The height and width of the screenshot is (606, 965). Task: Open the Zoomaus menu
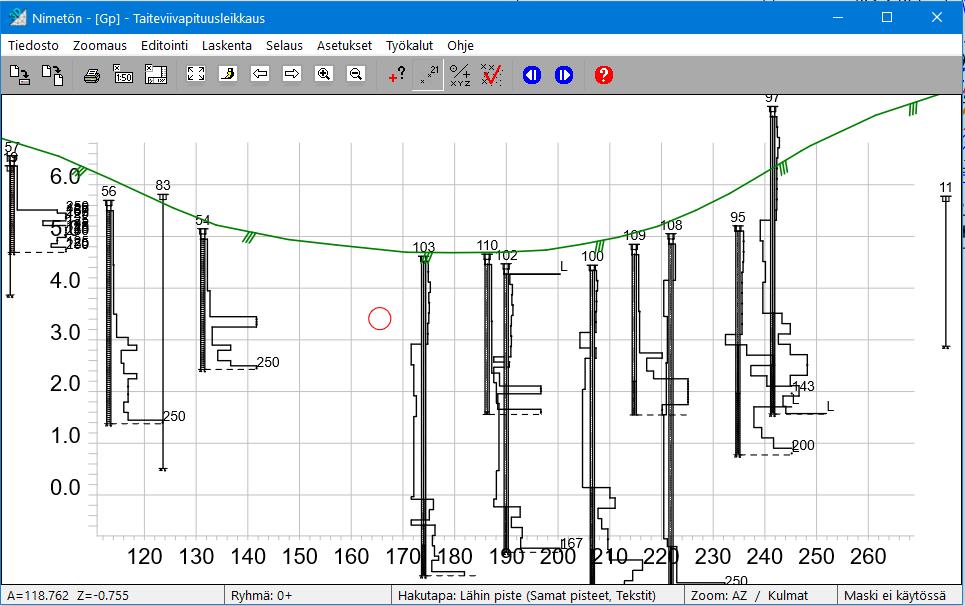[100, 46]
